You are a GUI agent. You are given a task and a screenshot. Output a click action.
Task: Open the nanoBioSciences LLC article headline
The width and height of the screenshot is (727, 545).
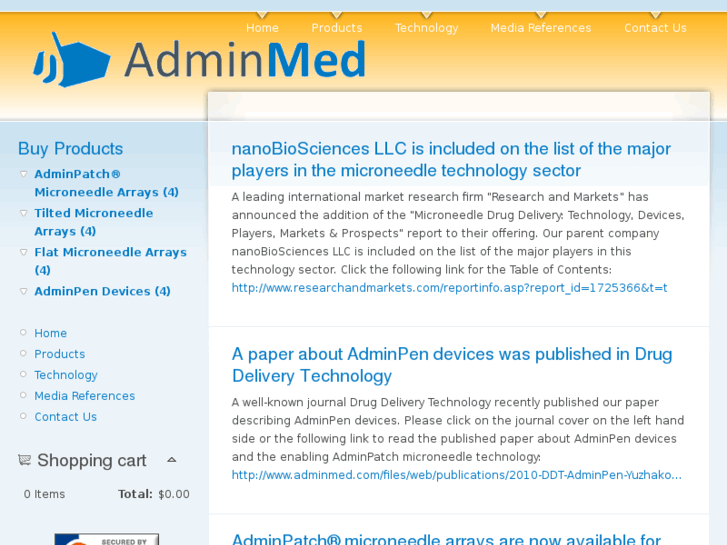coord(451,160)
